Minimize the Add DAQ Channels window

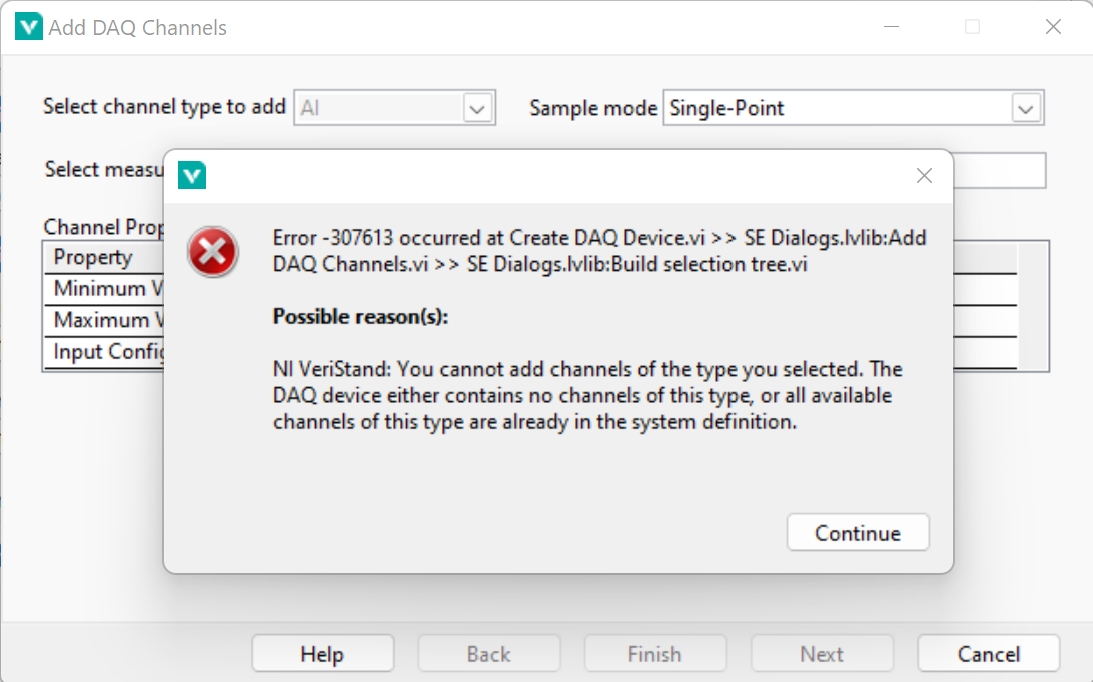coord(892,26)
